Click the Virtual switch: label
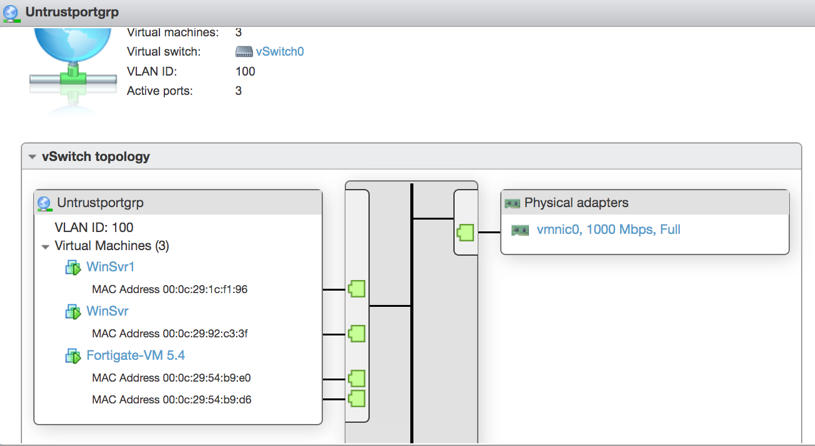Viewport: 815px width, 446px height. [164, 52]
